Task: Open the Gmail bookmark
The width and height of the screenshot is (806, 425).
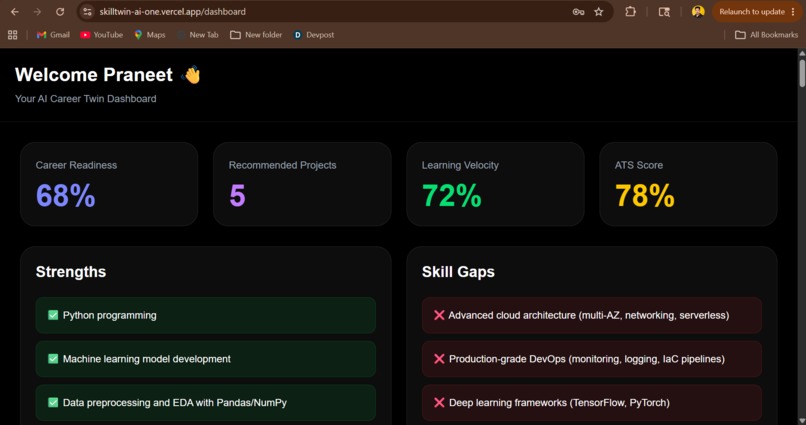Action: click(53, 35)
